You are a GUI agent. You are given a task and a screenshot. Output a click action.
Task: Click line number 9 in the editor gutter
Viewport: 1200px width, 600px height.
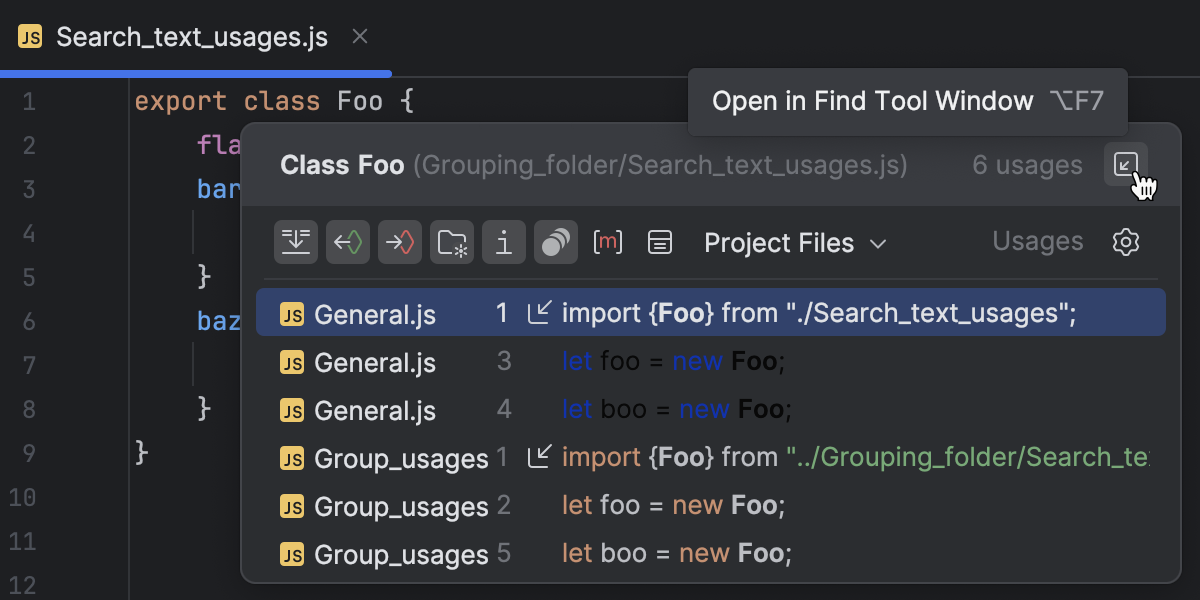click(29, 453)
